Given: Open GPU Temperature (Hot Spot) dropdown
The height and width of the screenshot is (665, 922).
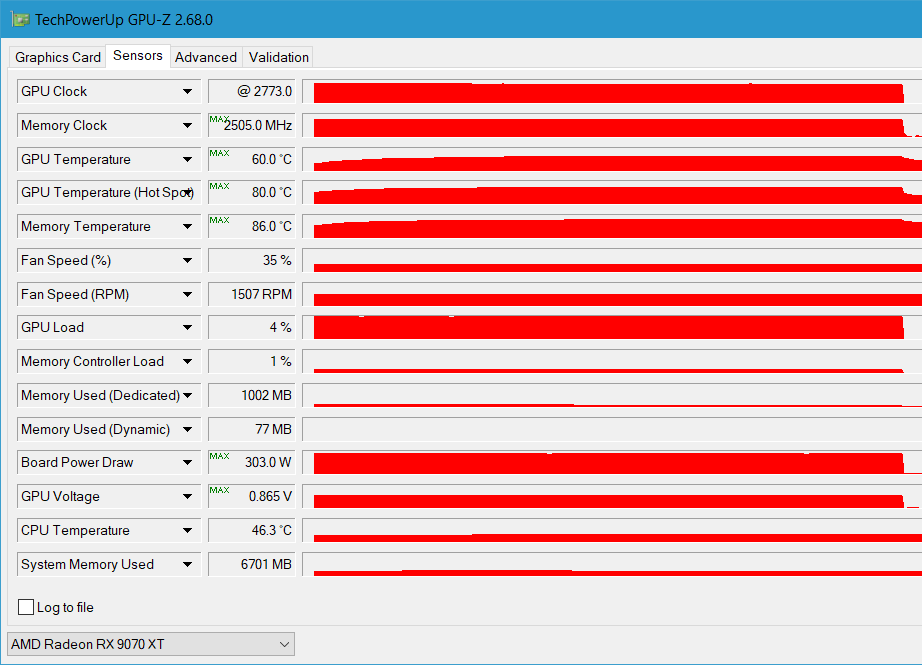Looking at the screenshot, I should (x=187, y=192).
